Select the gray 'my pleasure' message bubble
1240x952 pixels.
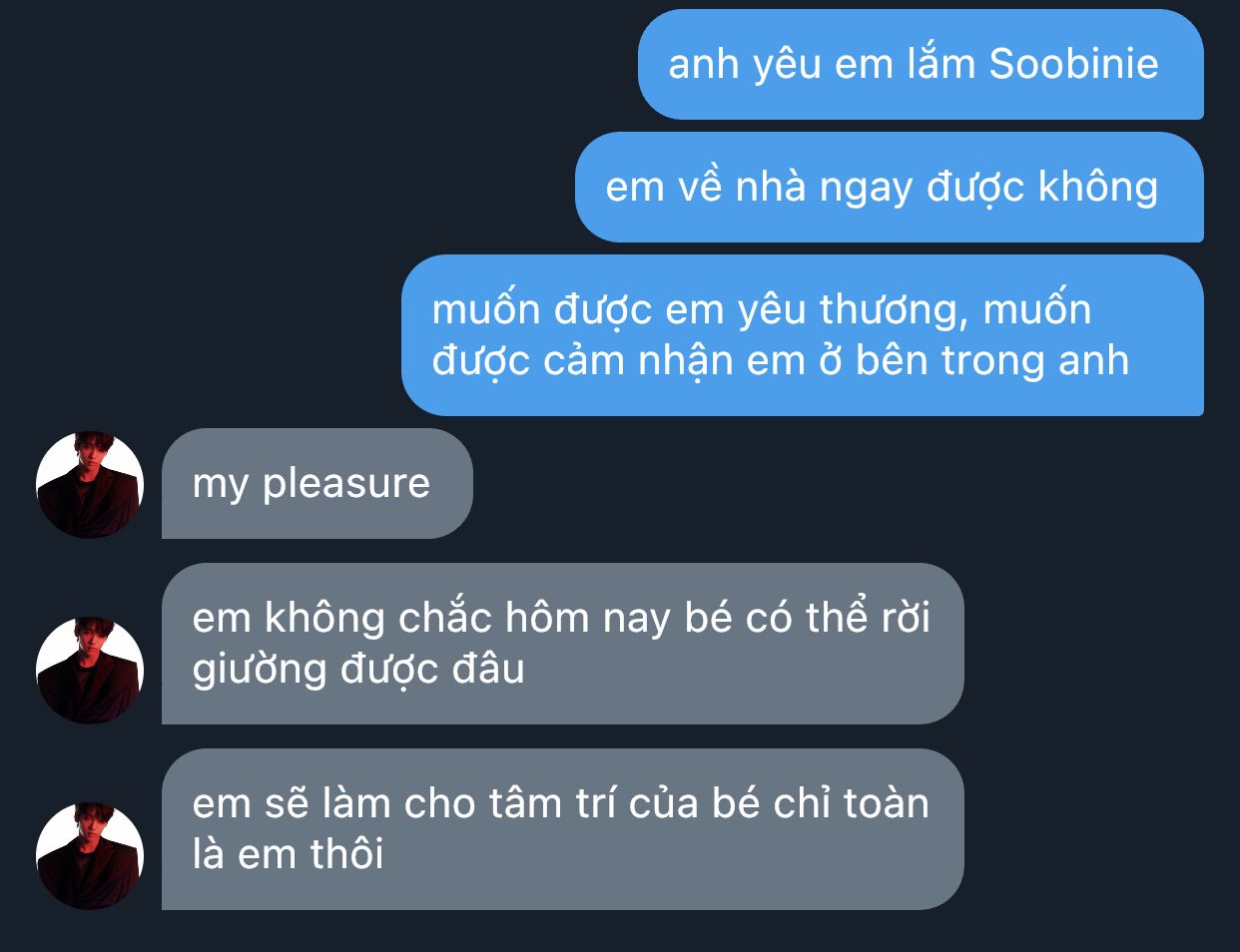[317, 484]
